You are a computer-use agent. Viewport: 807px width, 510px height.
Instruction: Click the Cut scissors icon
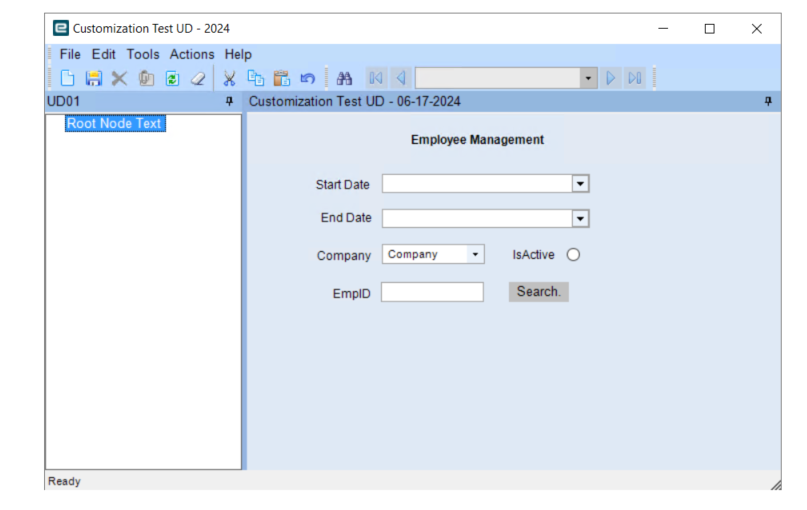[x=230, y=78]
